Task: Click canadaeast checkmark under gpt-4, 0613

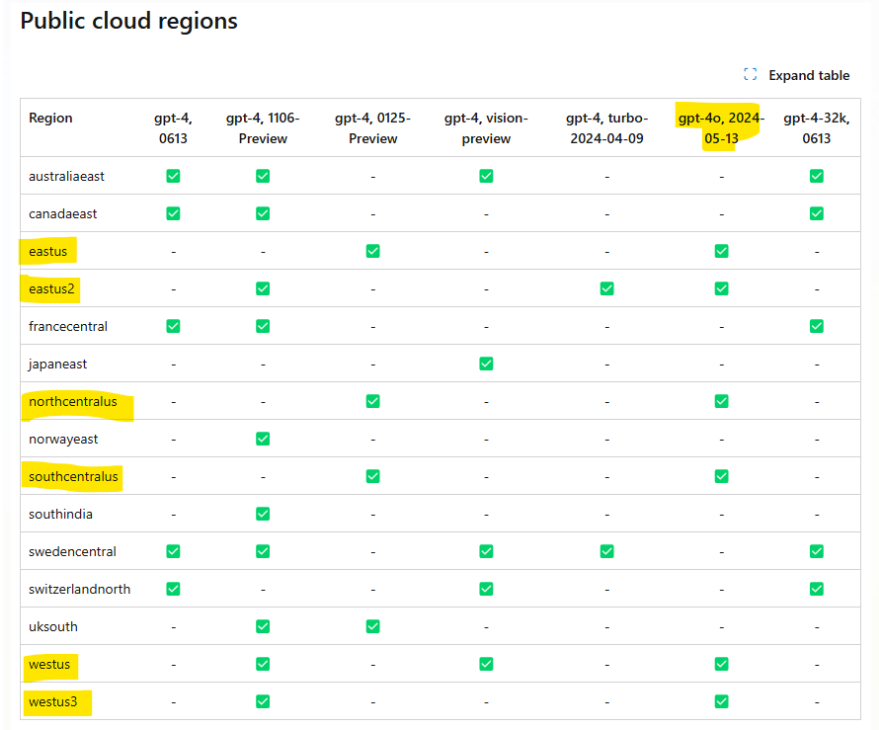Action: click(173, 214)
